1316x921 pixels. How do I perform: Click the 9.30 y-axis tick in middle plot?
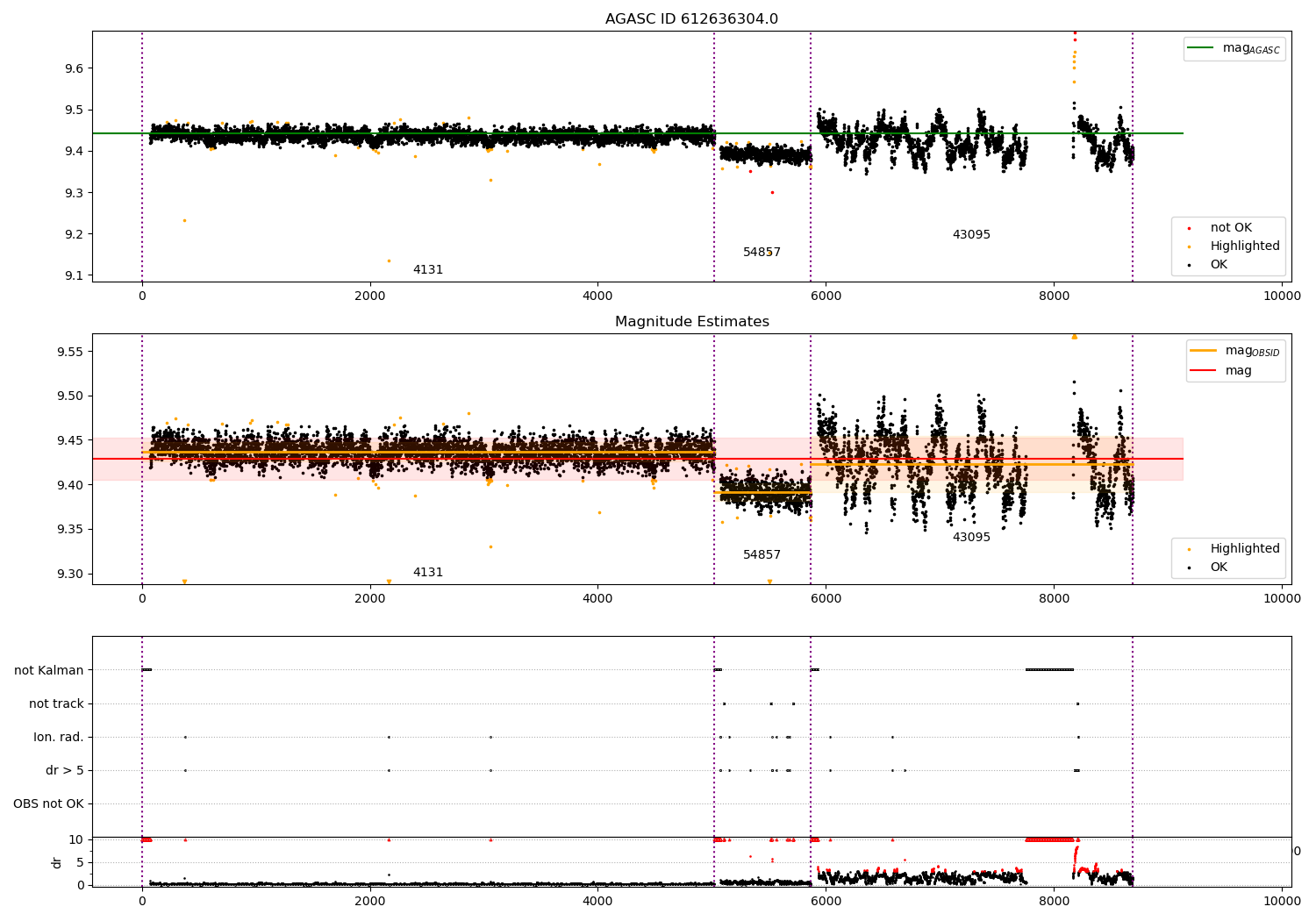(73, 574)
